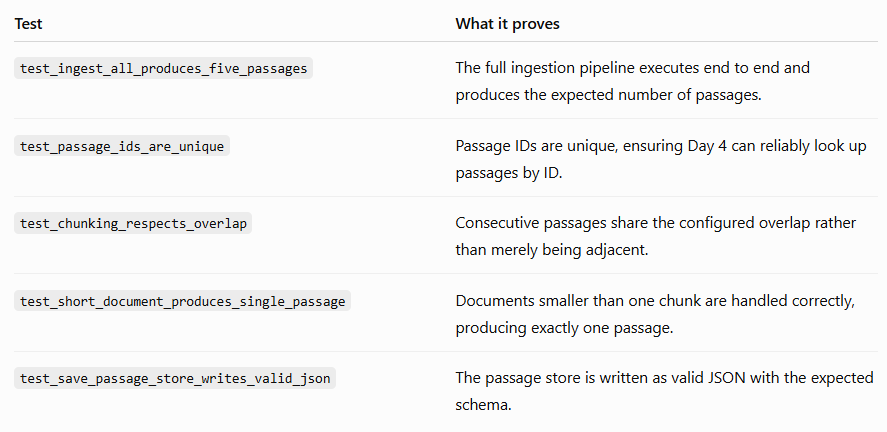Click the "What it proves" column header
887x432 pixels.
tap(507, 24)
